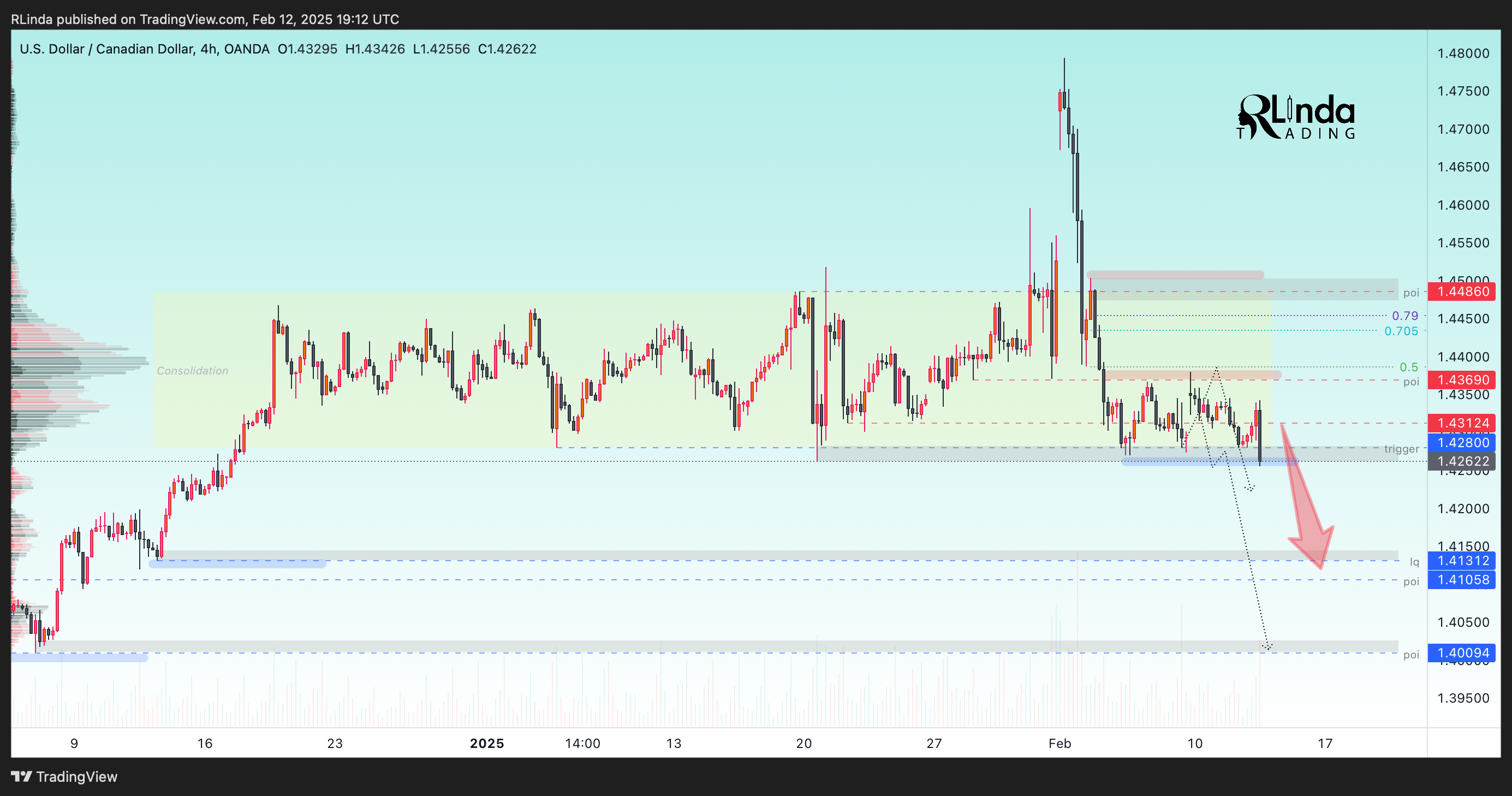The image size is (1512, 796).
Task: Click the 1.41058 blue price label
Action: pyautogui.click(x=1462, y=580)
